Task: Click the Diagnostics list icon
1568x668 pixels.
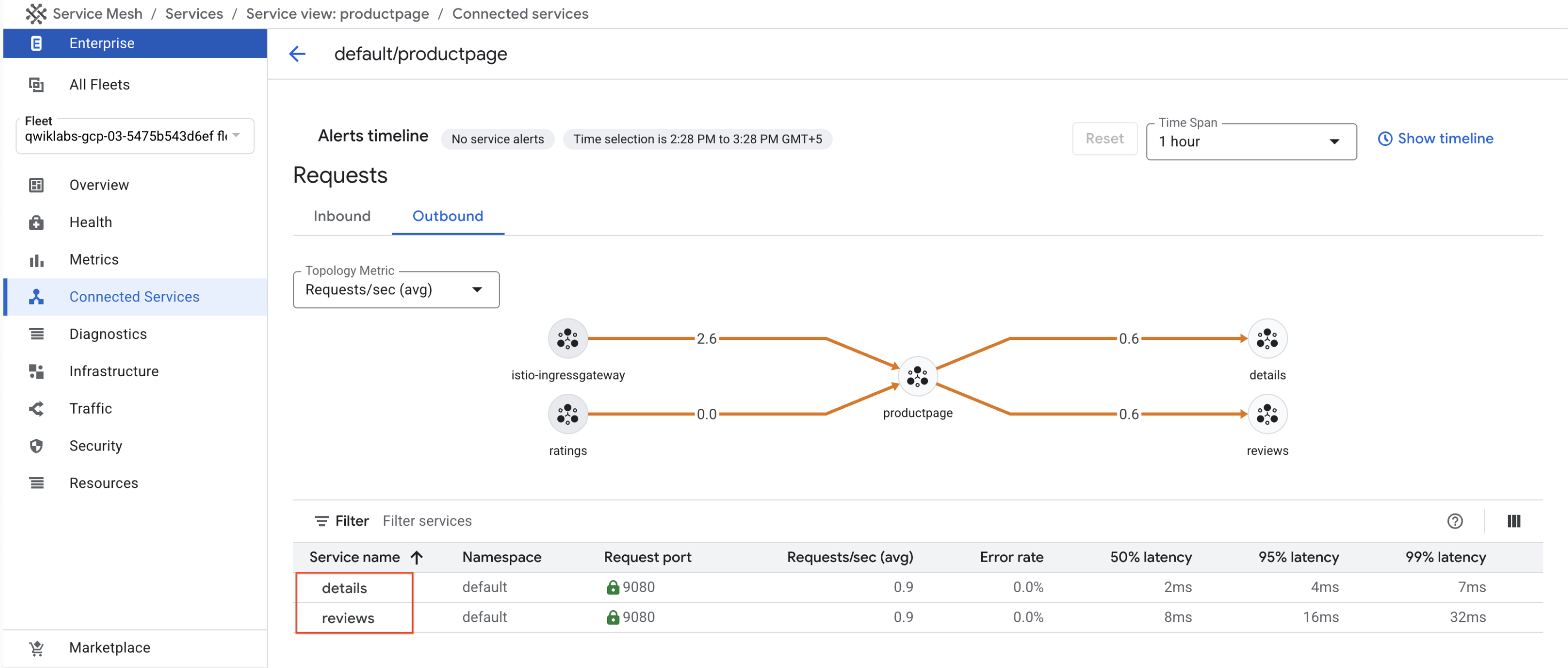Action: [x=36, y=333]
